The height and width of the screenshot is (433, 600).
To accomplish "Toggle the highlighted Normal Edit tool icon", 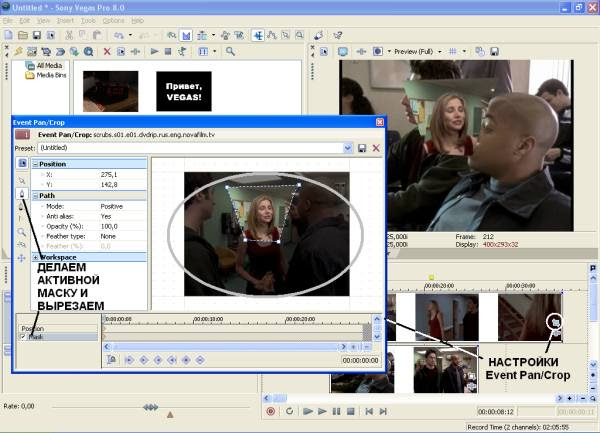I will [x=258, y=36].
